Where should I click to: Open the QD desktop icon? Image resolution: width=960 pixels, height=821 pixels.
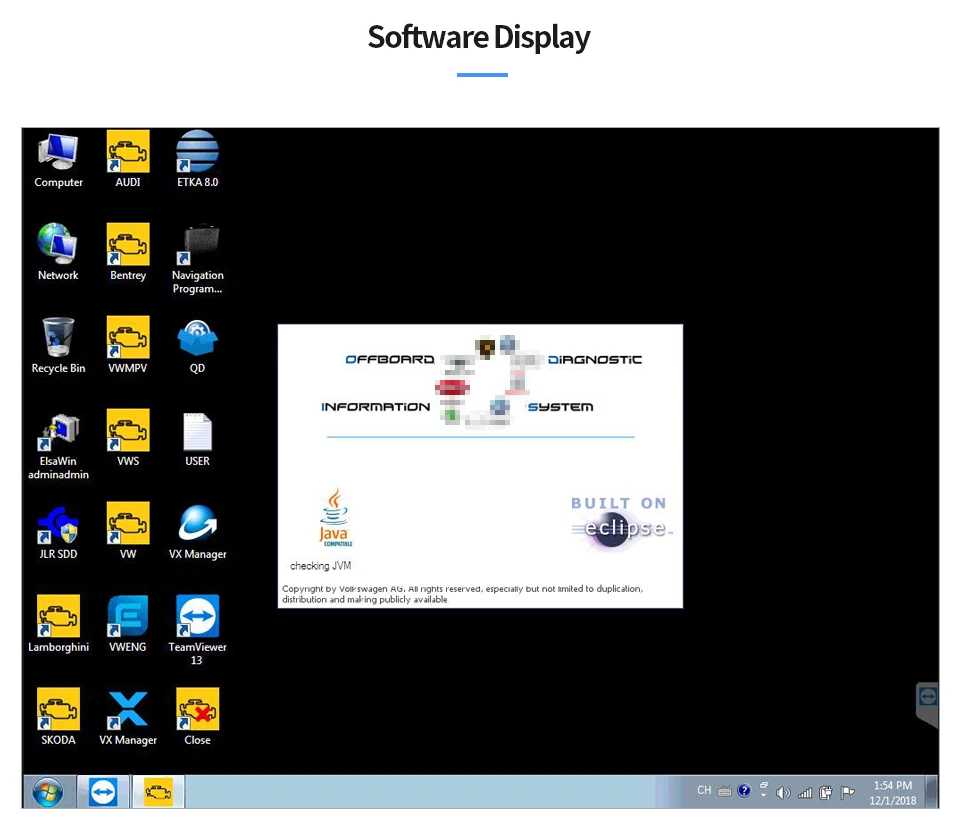click(197, 345)
